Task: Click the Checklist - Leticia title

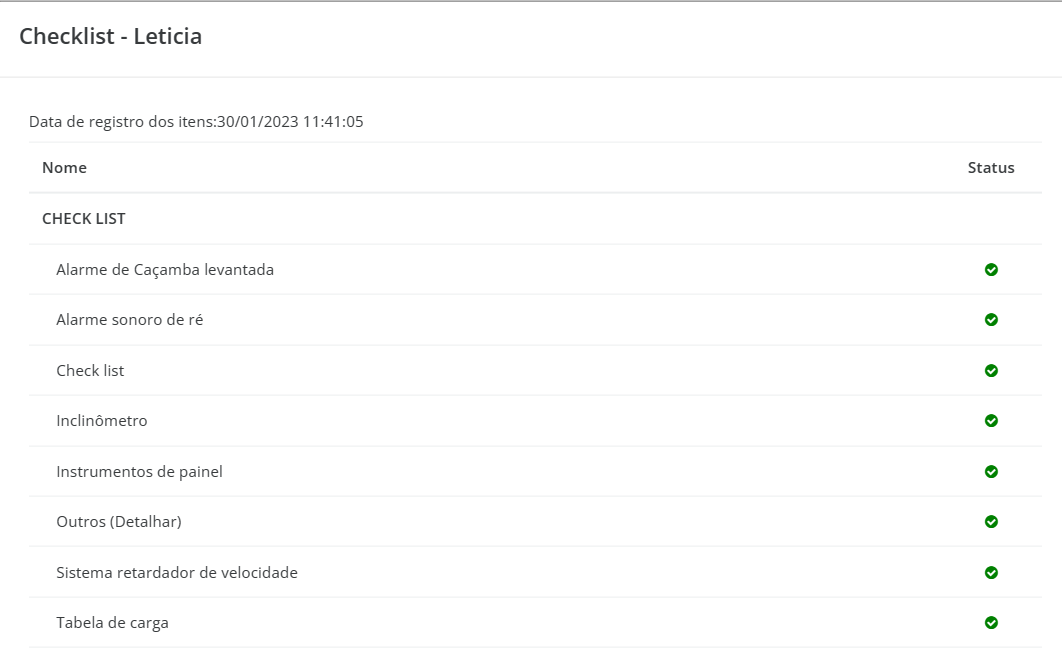Action: pos(110,36)
